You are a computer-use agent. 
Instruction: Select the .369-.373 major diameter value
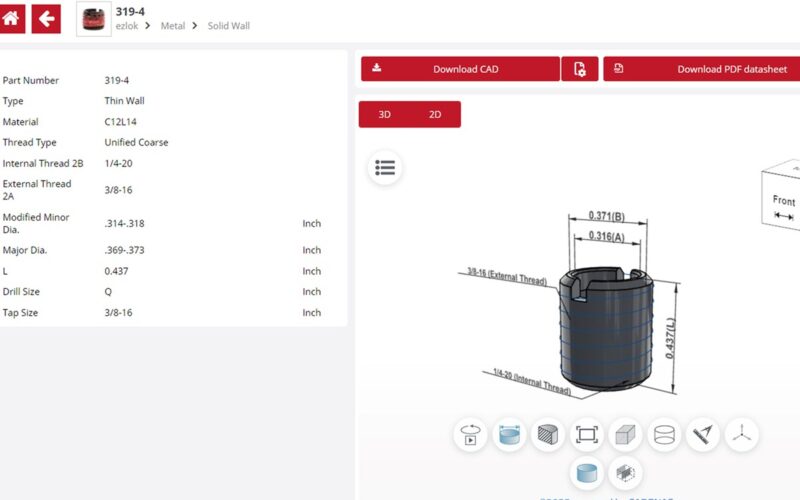click(x=124, y=250)
